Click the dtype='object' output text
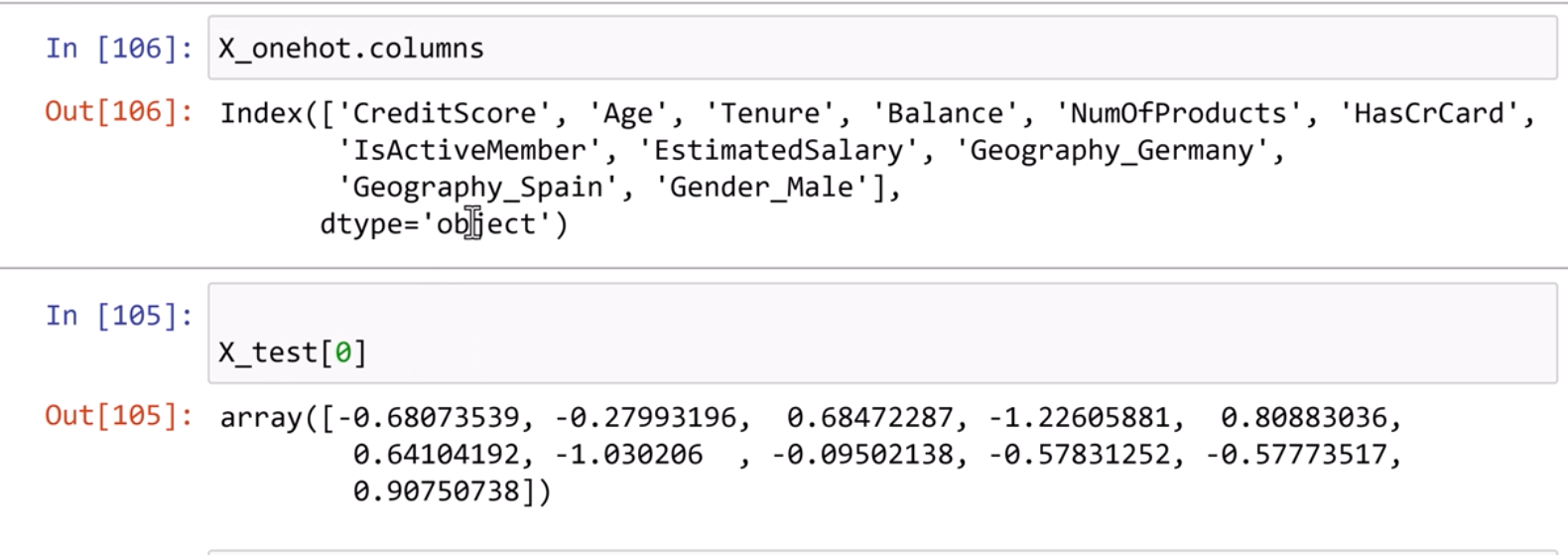The width and height of the screenshot is (1568, 555). coord(444,224)
